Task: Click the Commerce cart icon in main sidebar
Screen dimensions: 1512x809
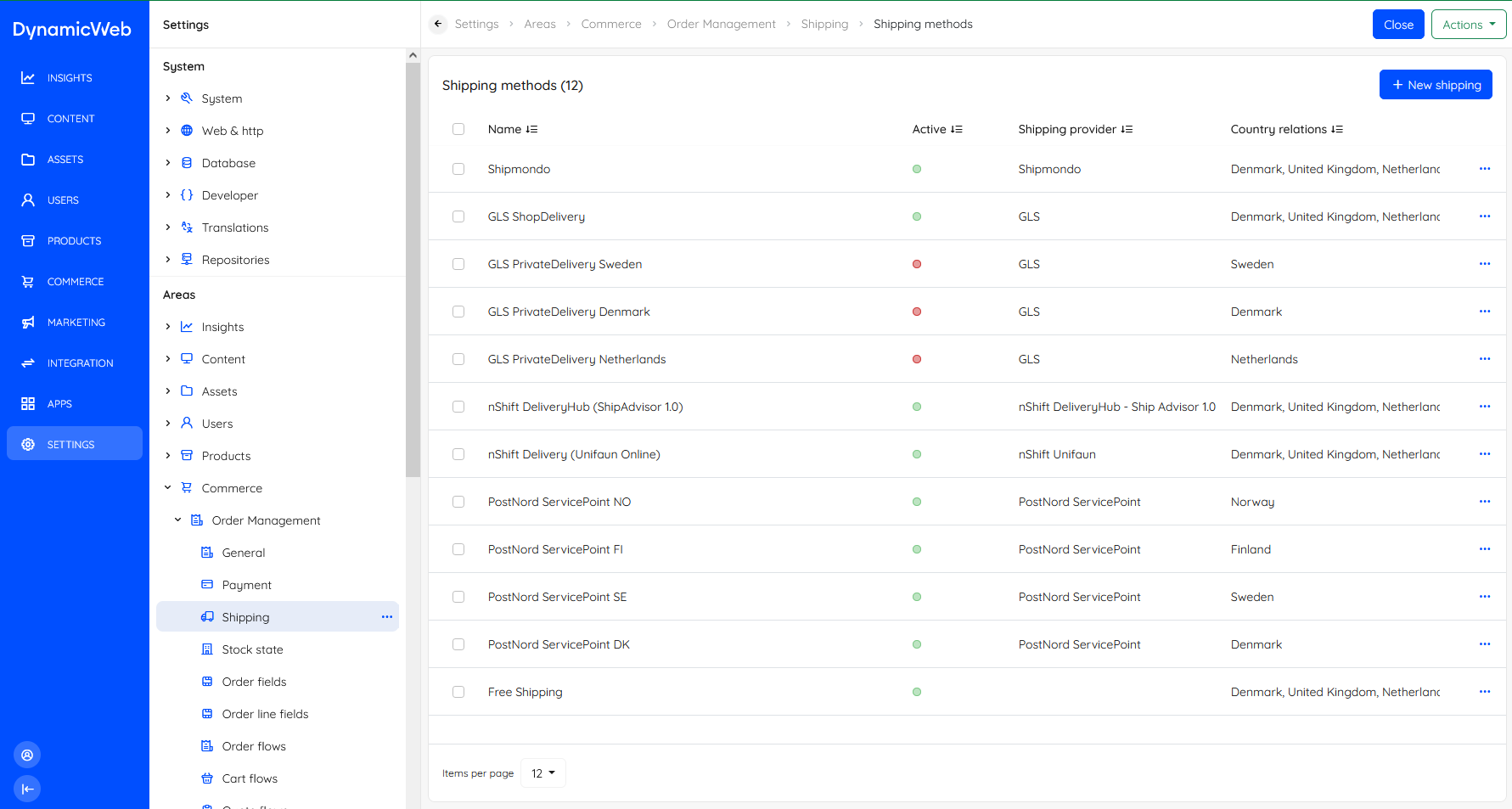Action: (28, 282)
